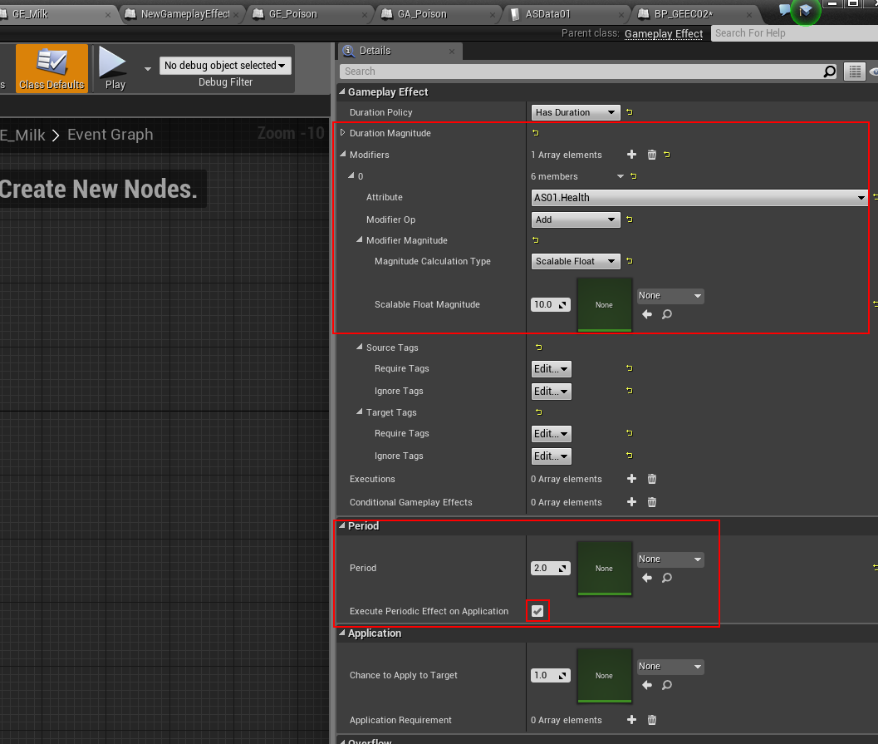Empty the Executions array
Screen dimensions: 879x744
[x=651, y=479]
